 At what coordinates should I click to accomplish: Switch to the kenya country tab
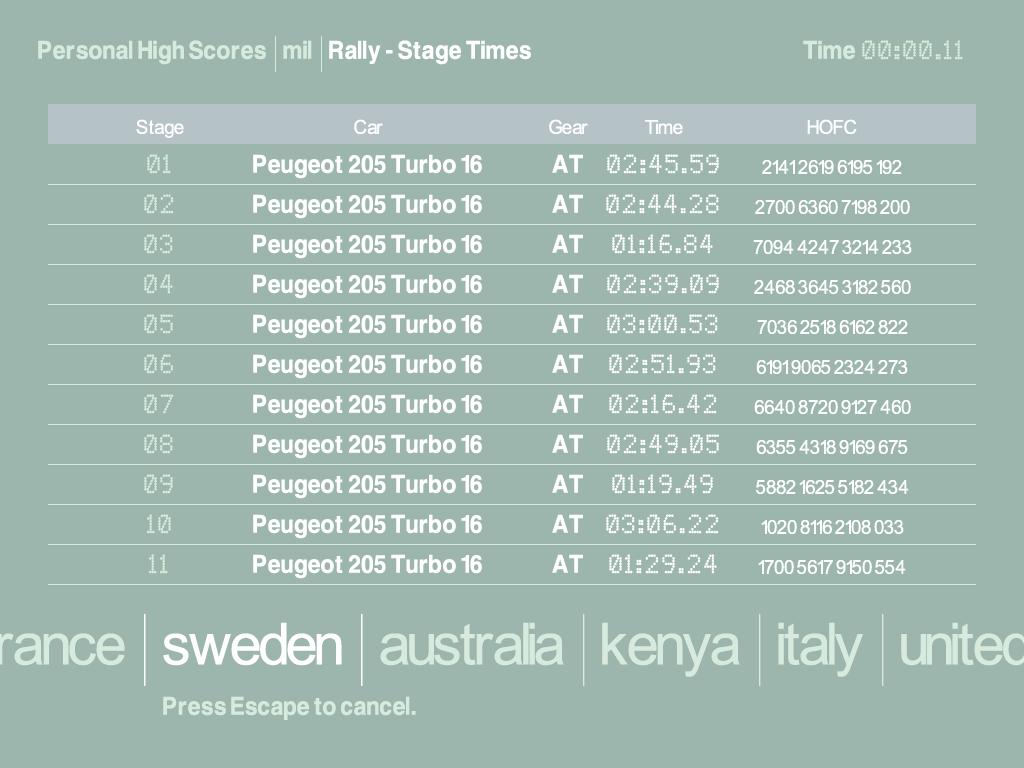click(669, 646)
